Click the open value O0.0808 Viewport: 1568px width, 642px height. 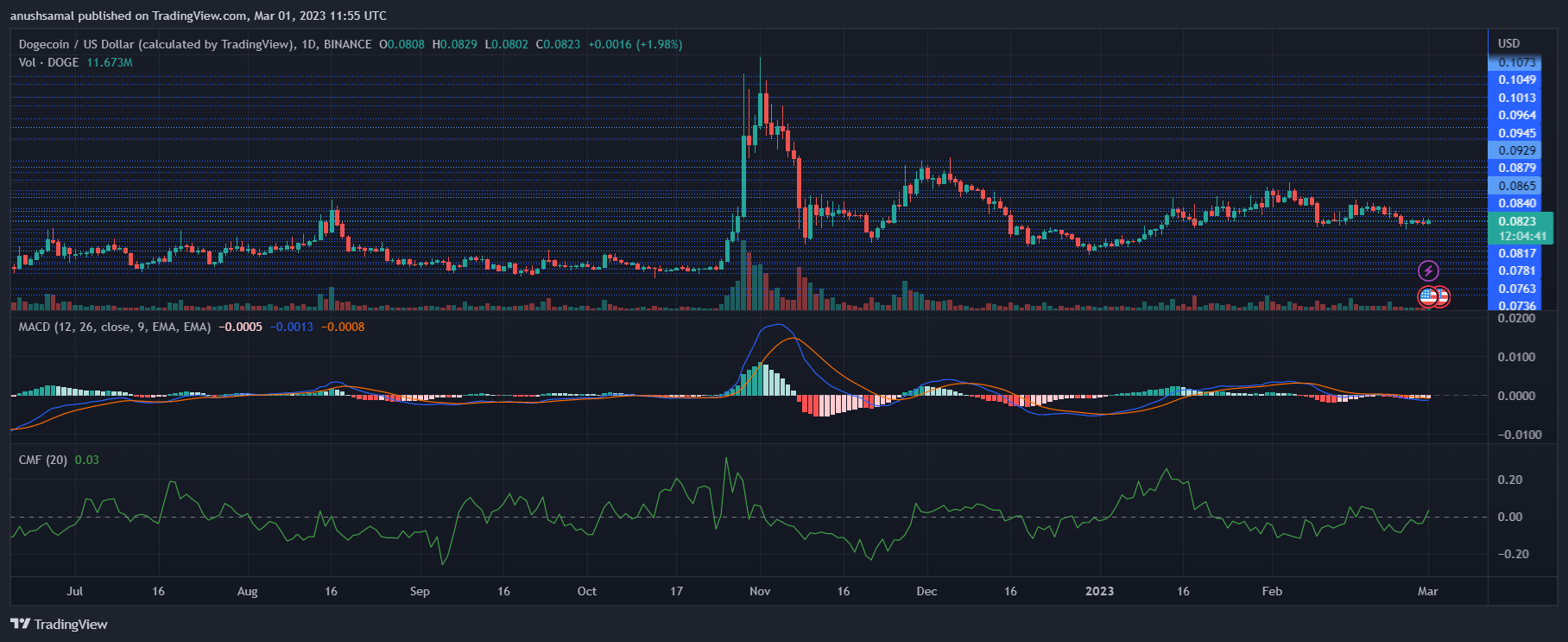pos(402,44)
